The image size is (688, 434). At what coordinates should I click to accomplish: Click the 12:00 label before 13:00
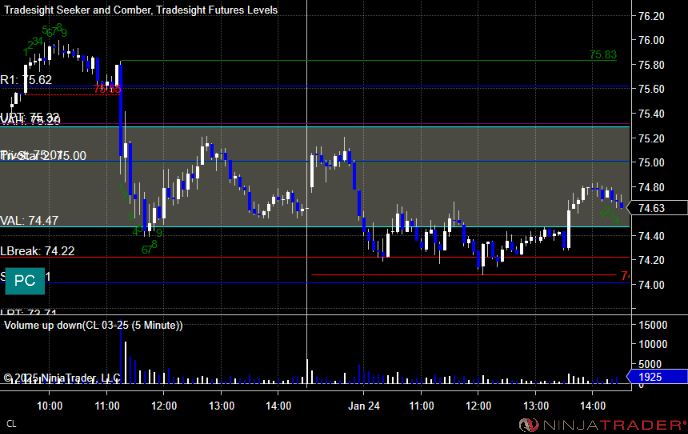pos(164,406)
